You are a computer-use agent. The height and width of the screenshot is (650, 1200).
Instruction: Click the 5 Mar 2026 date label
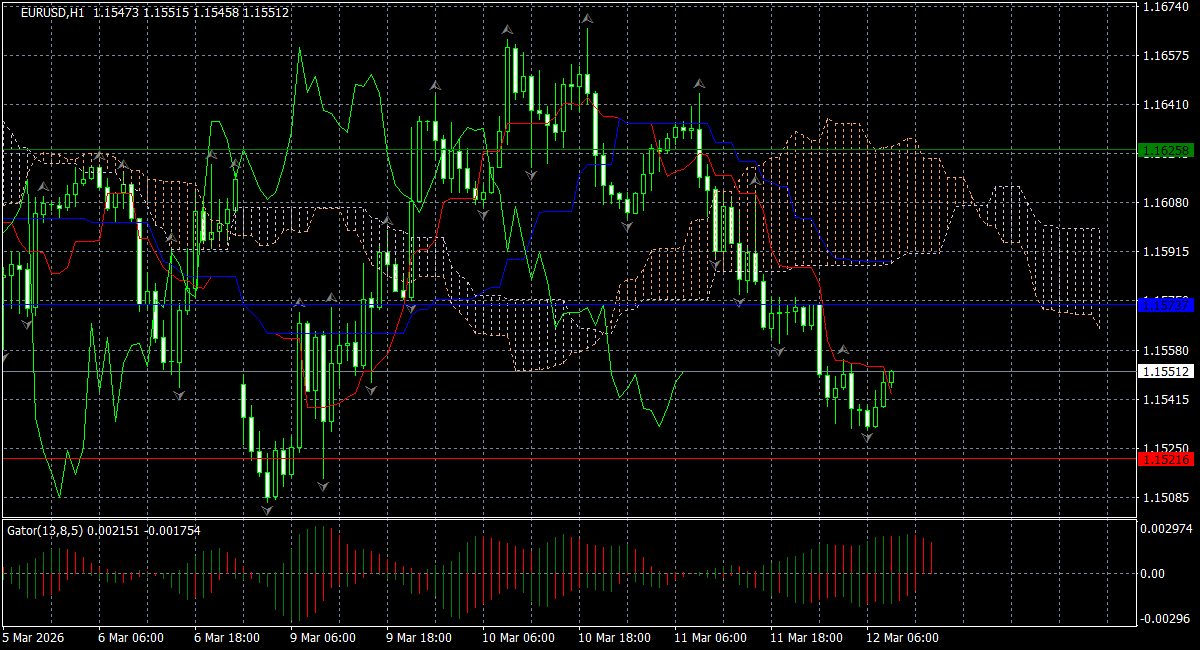31,637
